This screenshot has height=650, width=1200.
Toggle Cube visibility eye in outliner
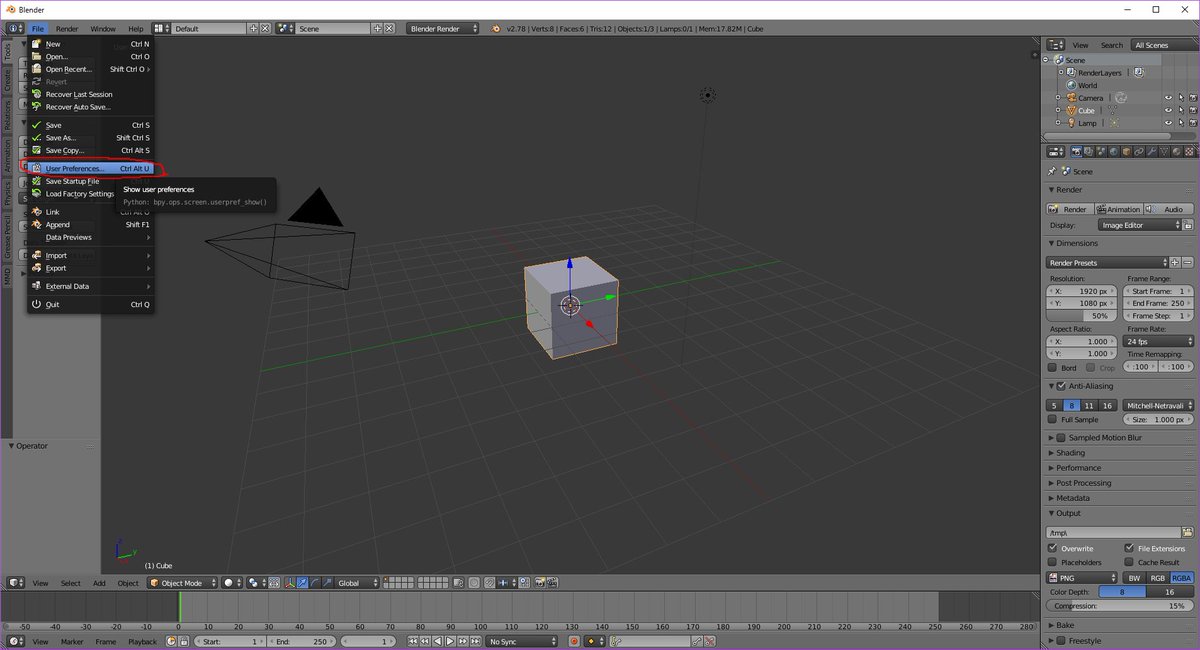[x=1167, y=110]
